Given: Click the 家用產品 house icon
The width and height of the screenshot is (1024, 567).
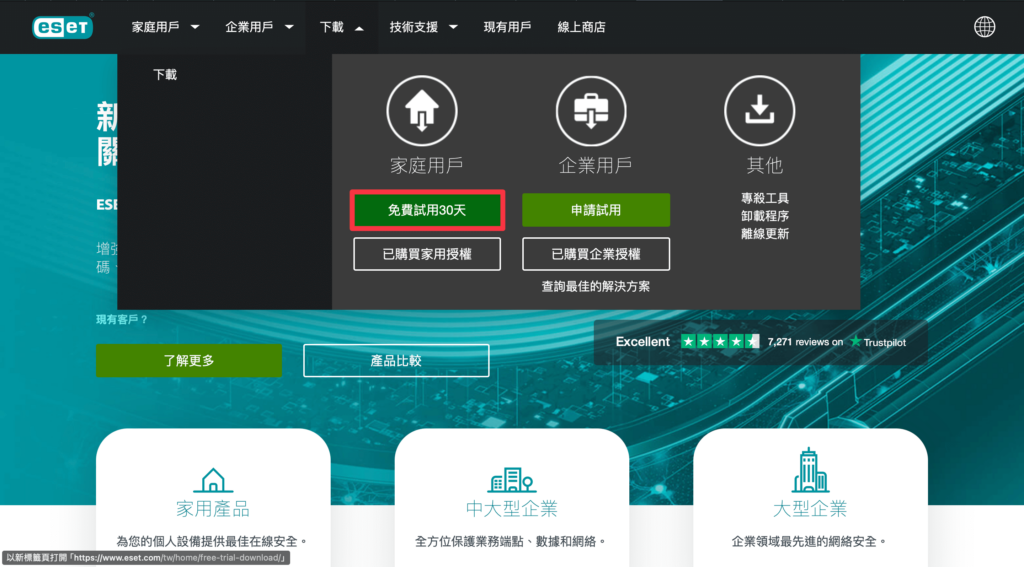Looking at the screenshot, I should coord(213,480).
